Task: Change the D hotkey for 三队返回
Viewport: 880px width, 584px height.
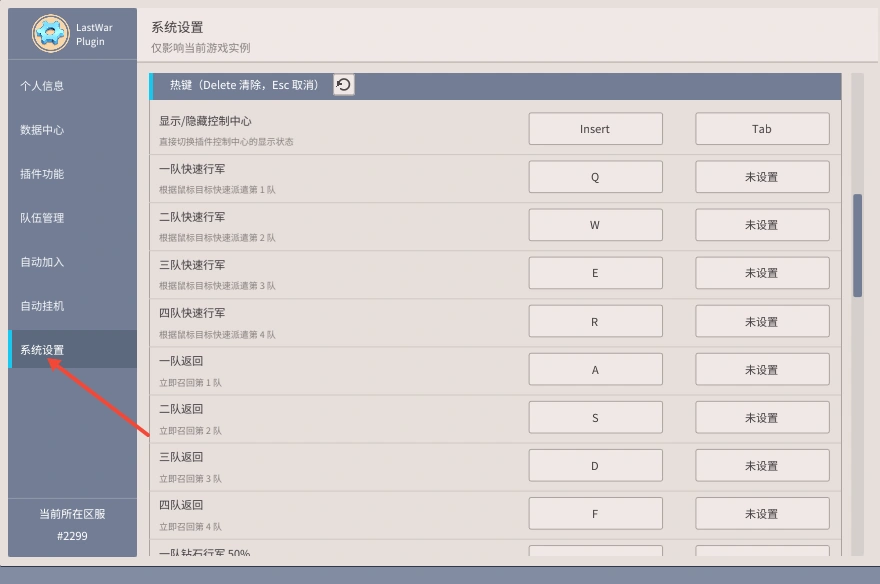Action: click(x=595, y=466)
